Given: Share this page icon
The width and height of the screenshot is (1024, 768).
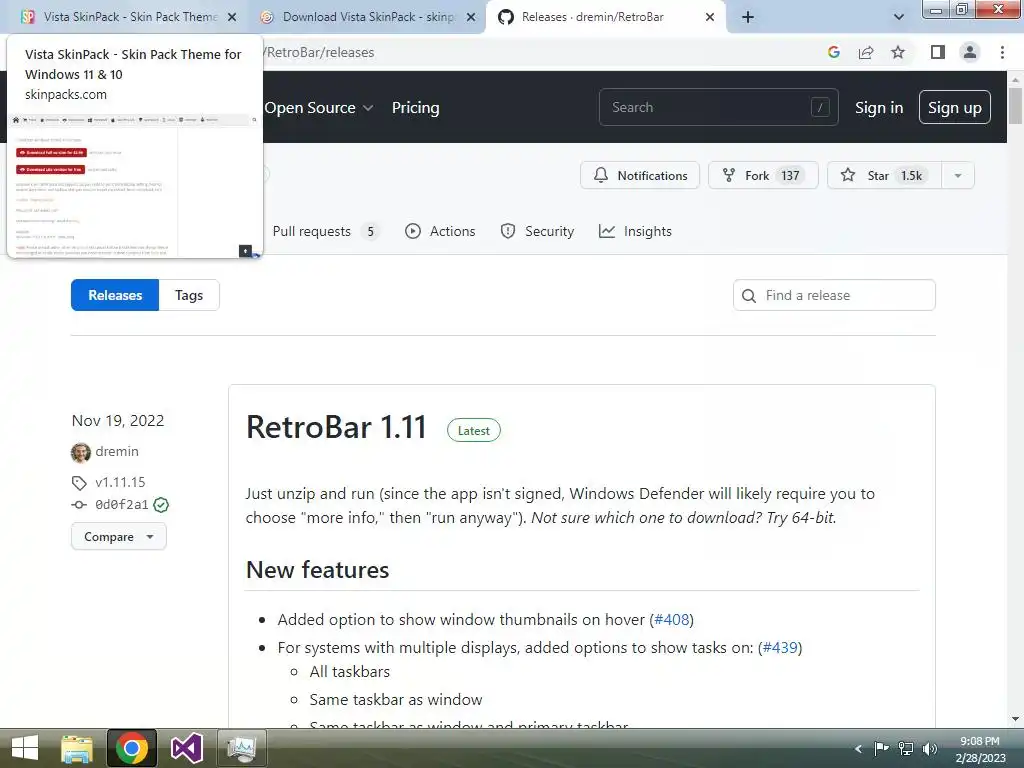Looking at the screenshot, I should point(866,52).
